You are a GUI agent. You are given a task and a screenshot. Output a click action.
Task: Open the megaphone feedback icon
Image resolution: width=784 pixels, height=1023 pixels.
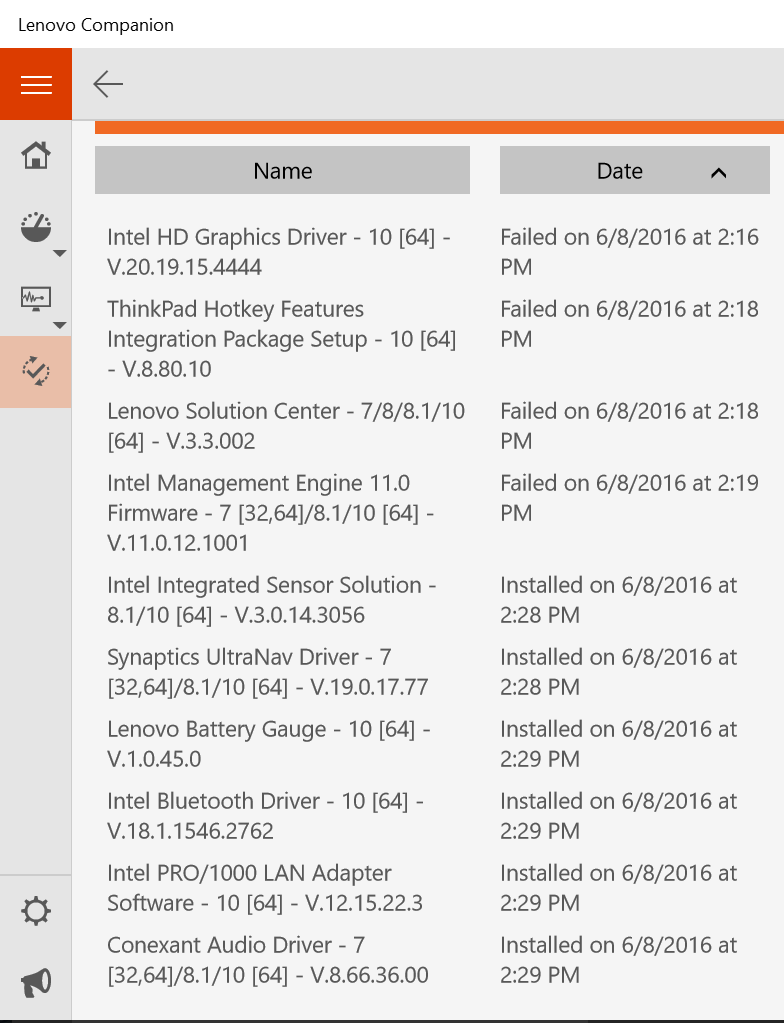(x=36, y=982)
